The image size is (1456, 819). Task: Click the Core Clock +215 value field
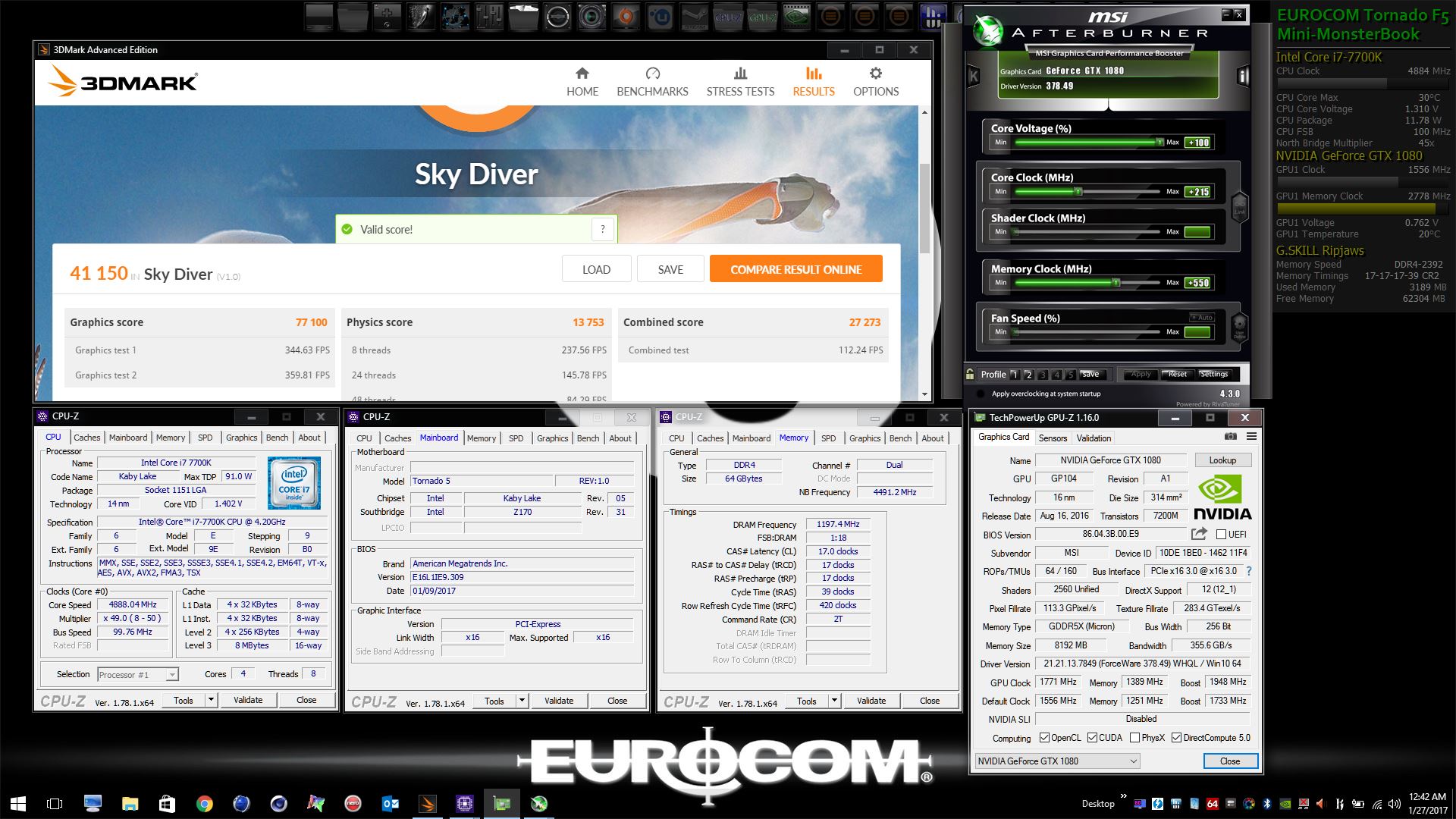point(1198,192)
